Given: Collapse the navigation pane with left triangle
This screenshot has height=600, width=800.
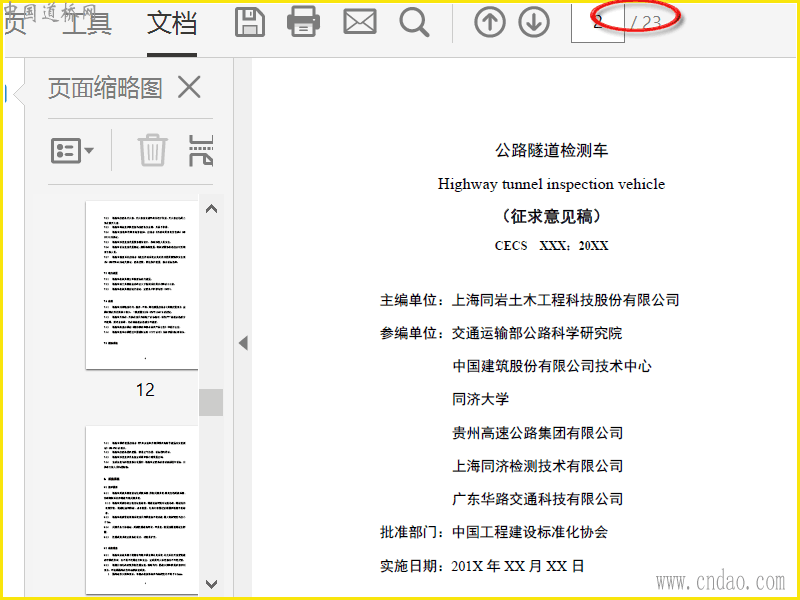Looking at the screenshot, I should (243, 343).
